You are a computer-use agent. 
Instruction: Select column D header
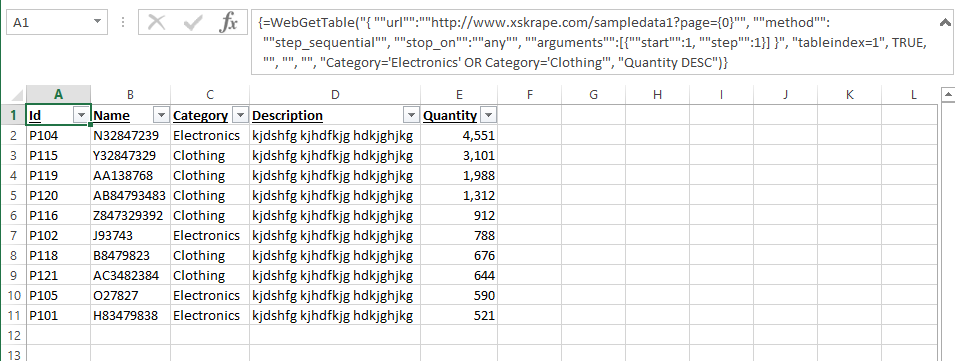335,94
